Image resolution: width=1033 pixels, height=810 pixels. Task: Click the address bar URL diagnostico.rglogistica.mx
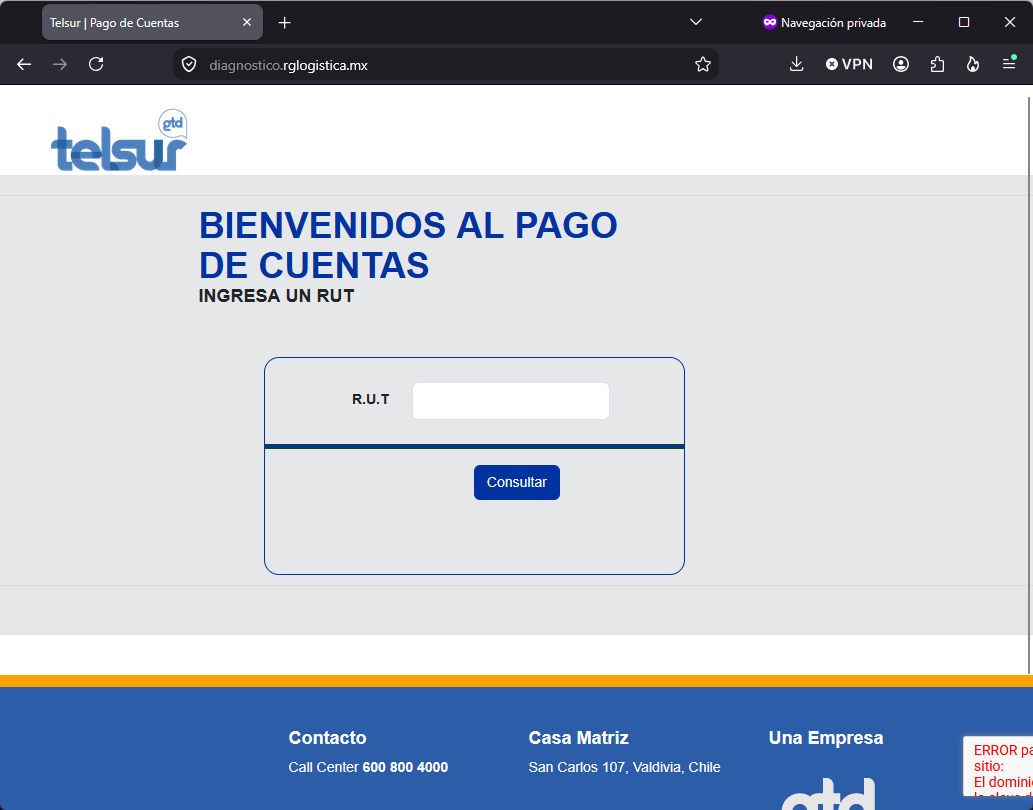point(289,65)
